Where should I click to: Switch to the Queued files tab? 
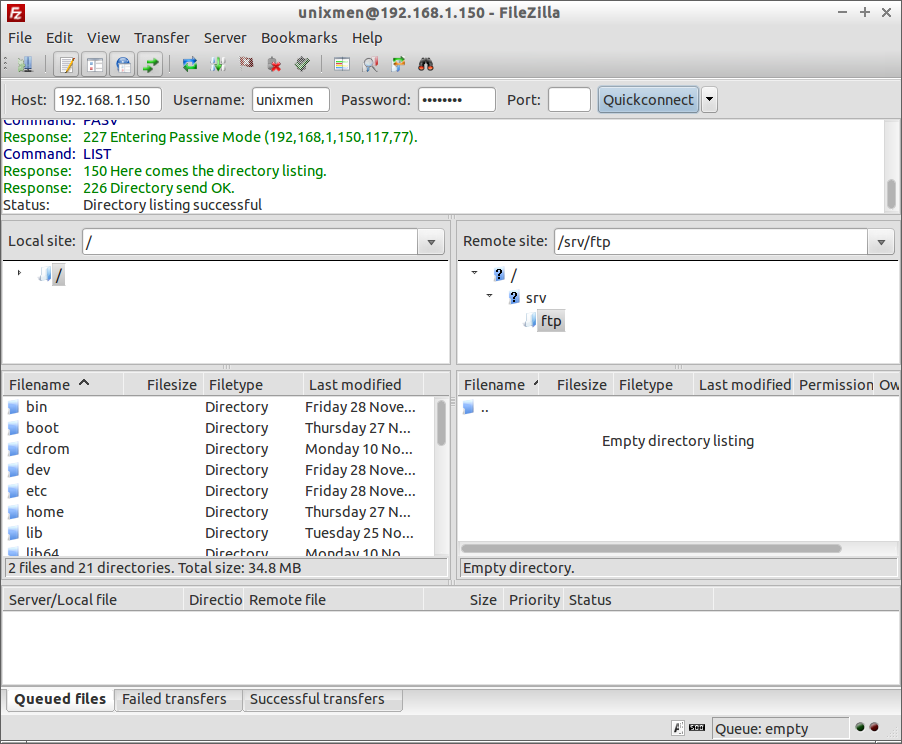click(60, 699)
